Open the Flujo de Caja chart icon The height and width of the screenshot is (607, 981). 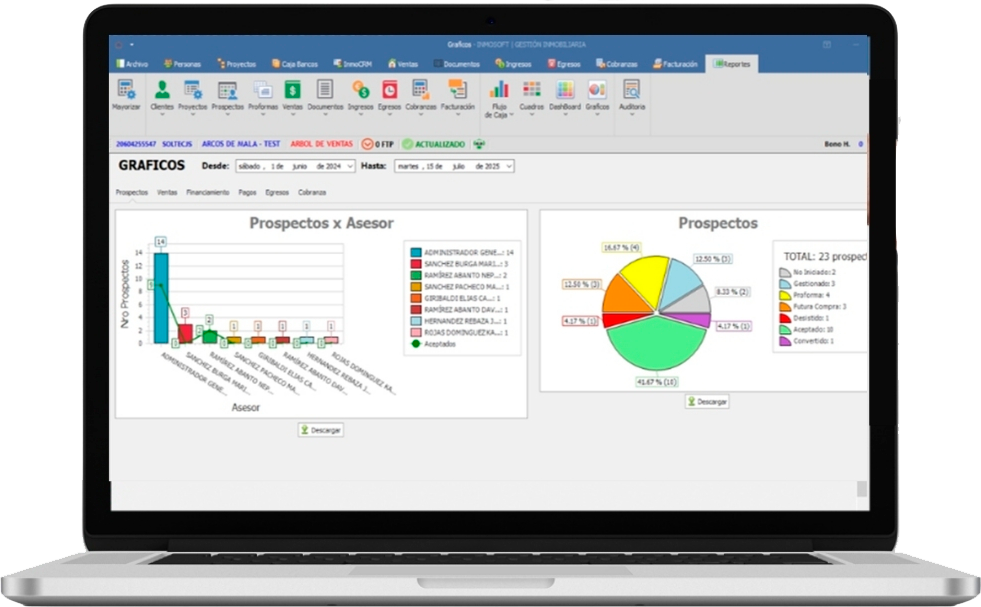point(499,90)
